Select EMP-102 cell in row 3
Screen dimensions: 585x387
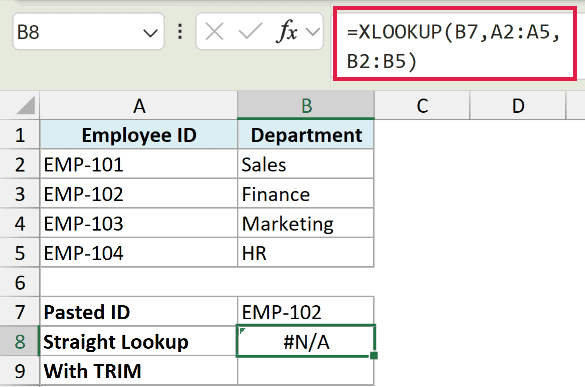pyautogui.click(x=139, y=194)
